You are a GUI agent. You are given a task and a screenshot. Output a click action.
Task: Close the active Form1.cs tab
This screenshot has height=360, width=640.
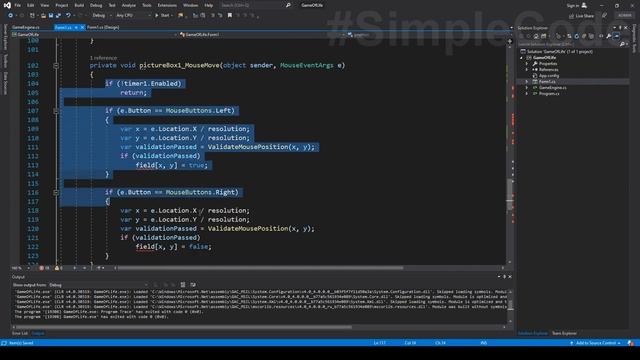[x=82, y=27]
